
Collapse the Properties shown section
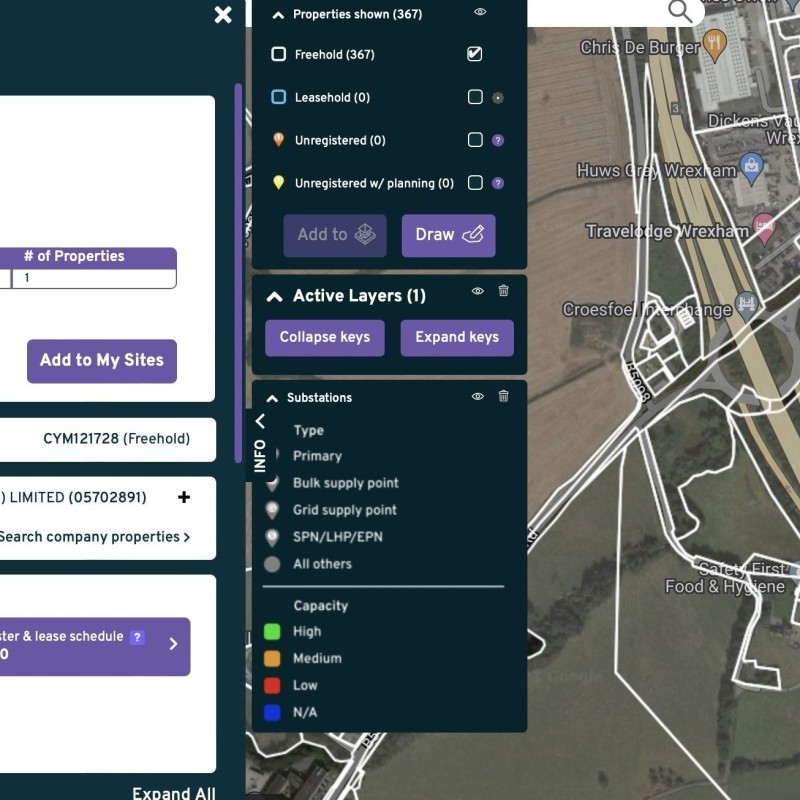[278, 15]
